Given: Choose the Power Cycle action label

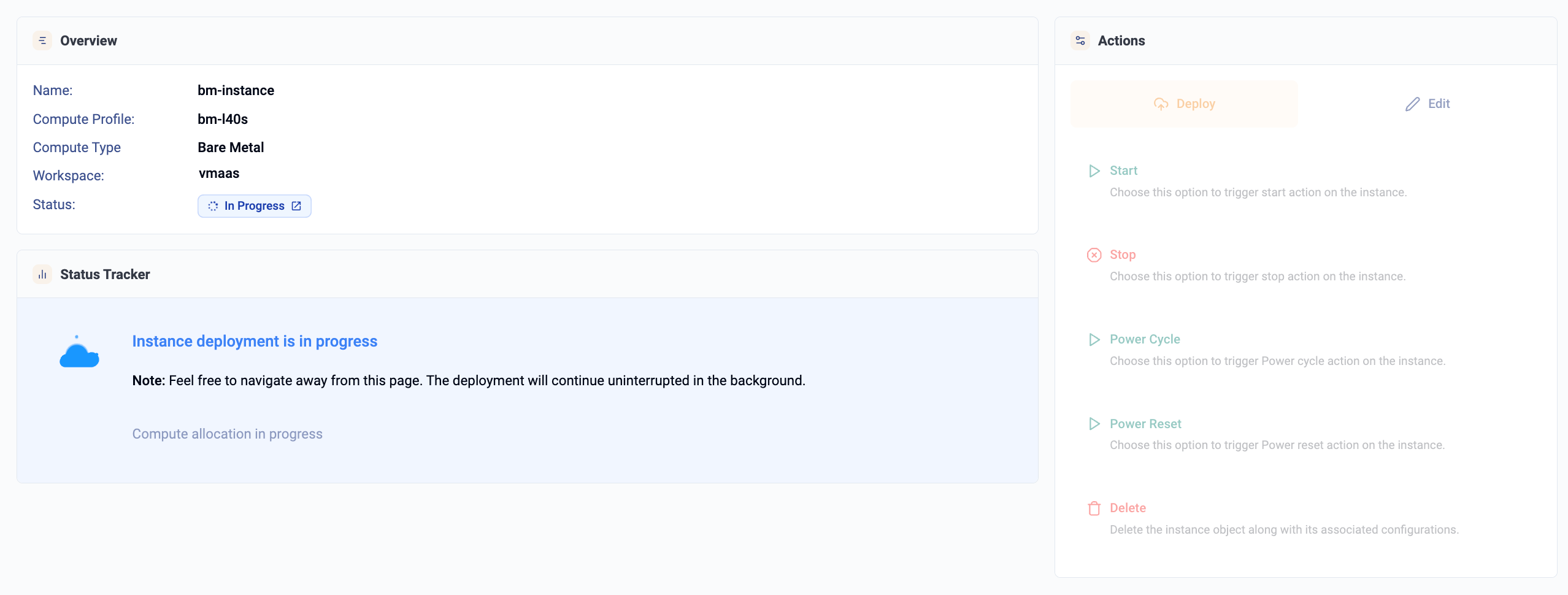Looking at the screenshot, I should [1145, 339].
